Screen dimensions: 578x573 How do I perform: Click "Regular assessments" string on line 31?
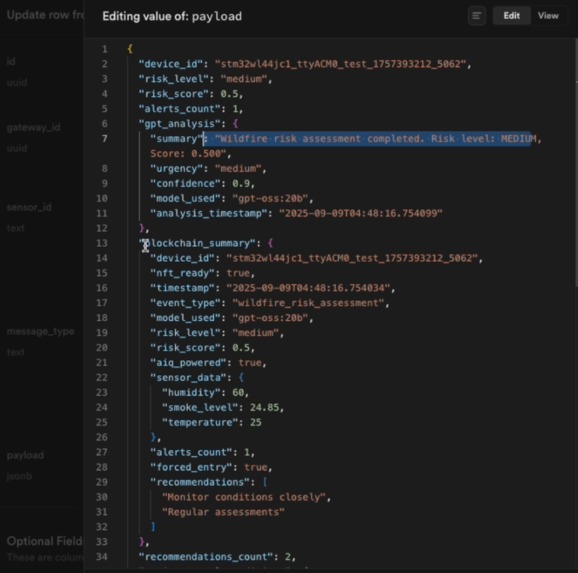[x=223, y=512]
